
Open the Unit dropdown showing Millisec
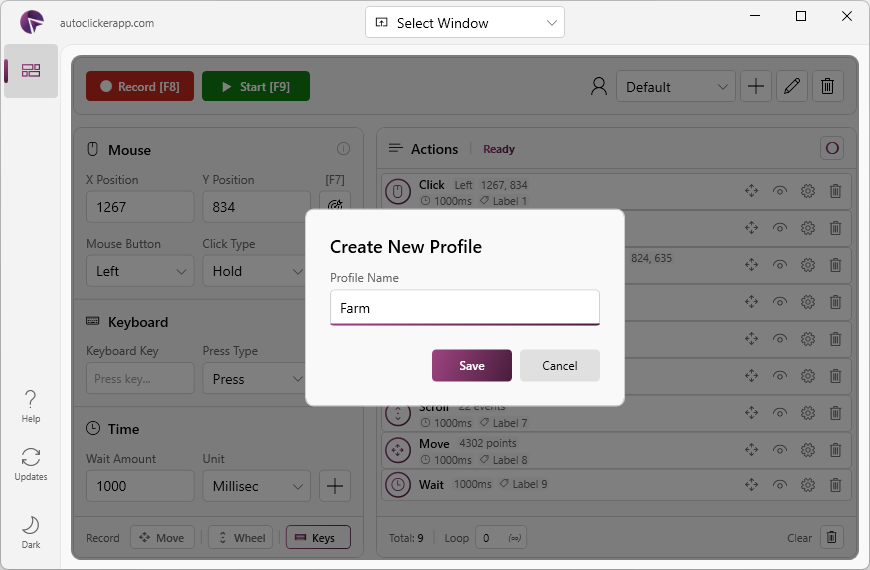256,486
